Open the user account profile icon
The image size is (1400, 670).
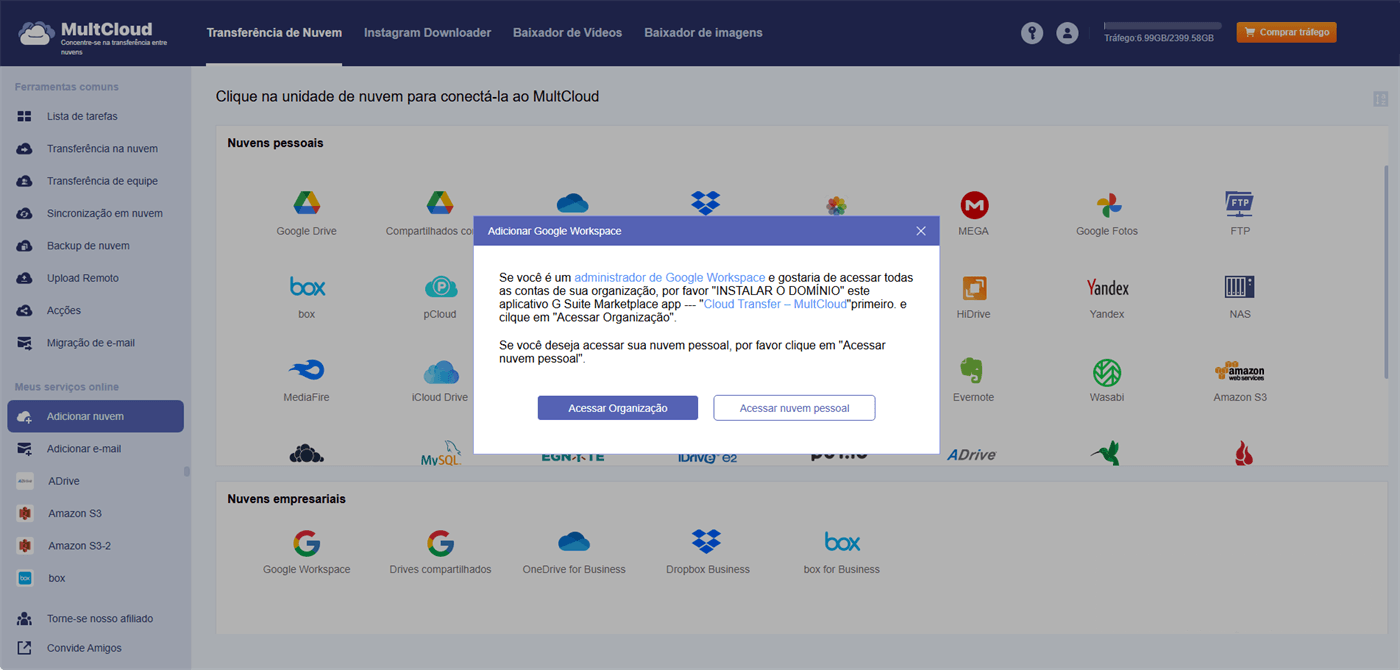1067,33
